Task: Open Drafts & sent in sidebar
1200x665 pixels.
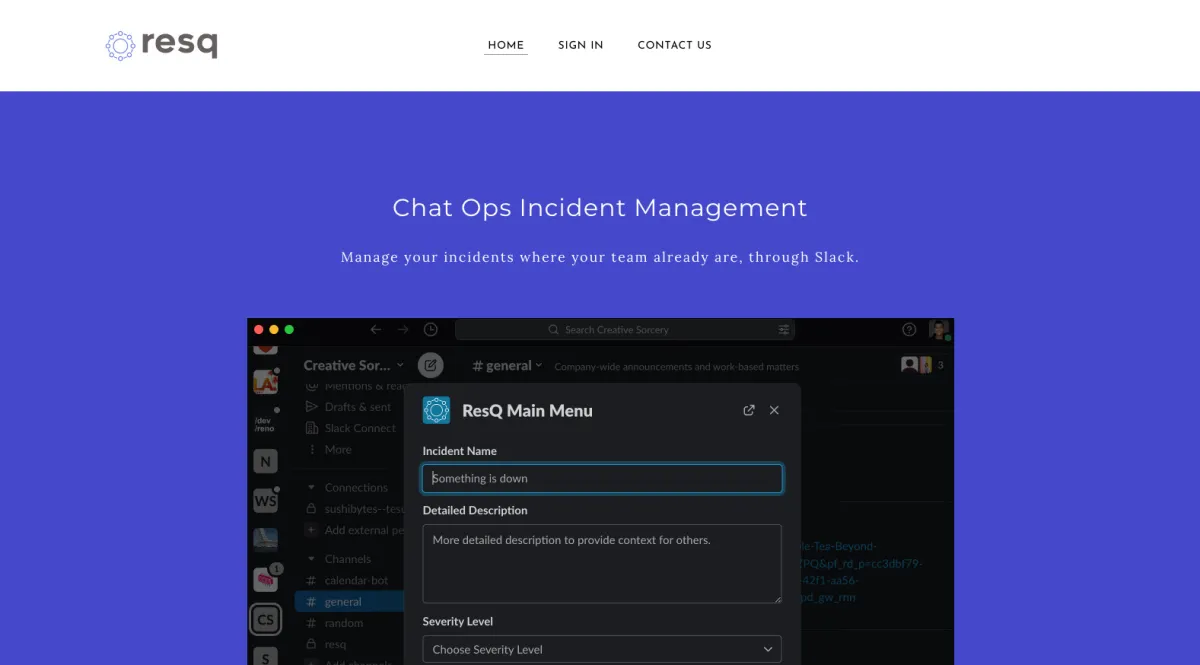Action: coord(349,407)
